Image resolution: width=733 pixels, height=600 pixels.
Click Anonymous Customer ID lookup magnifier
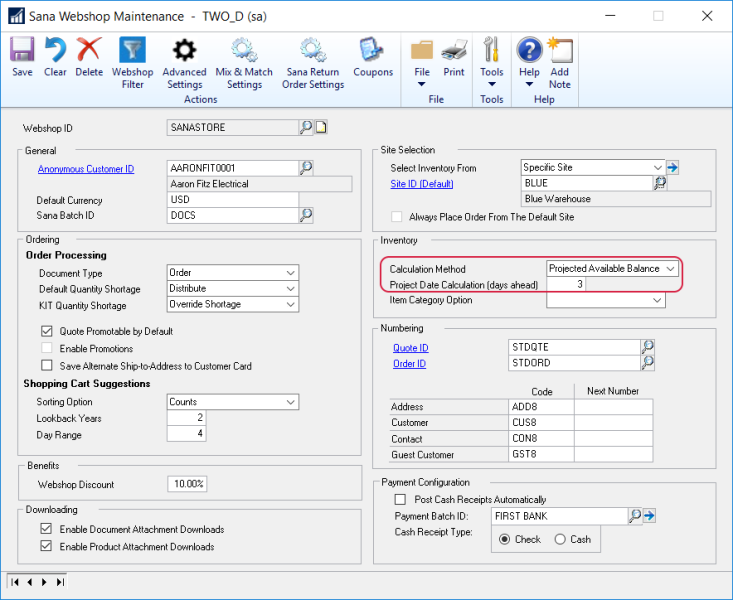point(306,167)
